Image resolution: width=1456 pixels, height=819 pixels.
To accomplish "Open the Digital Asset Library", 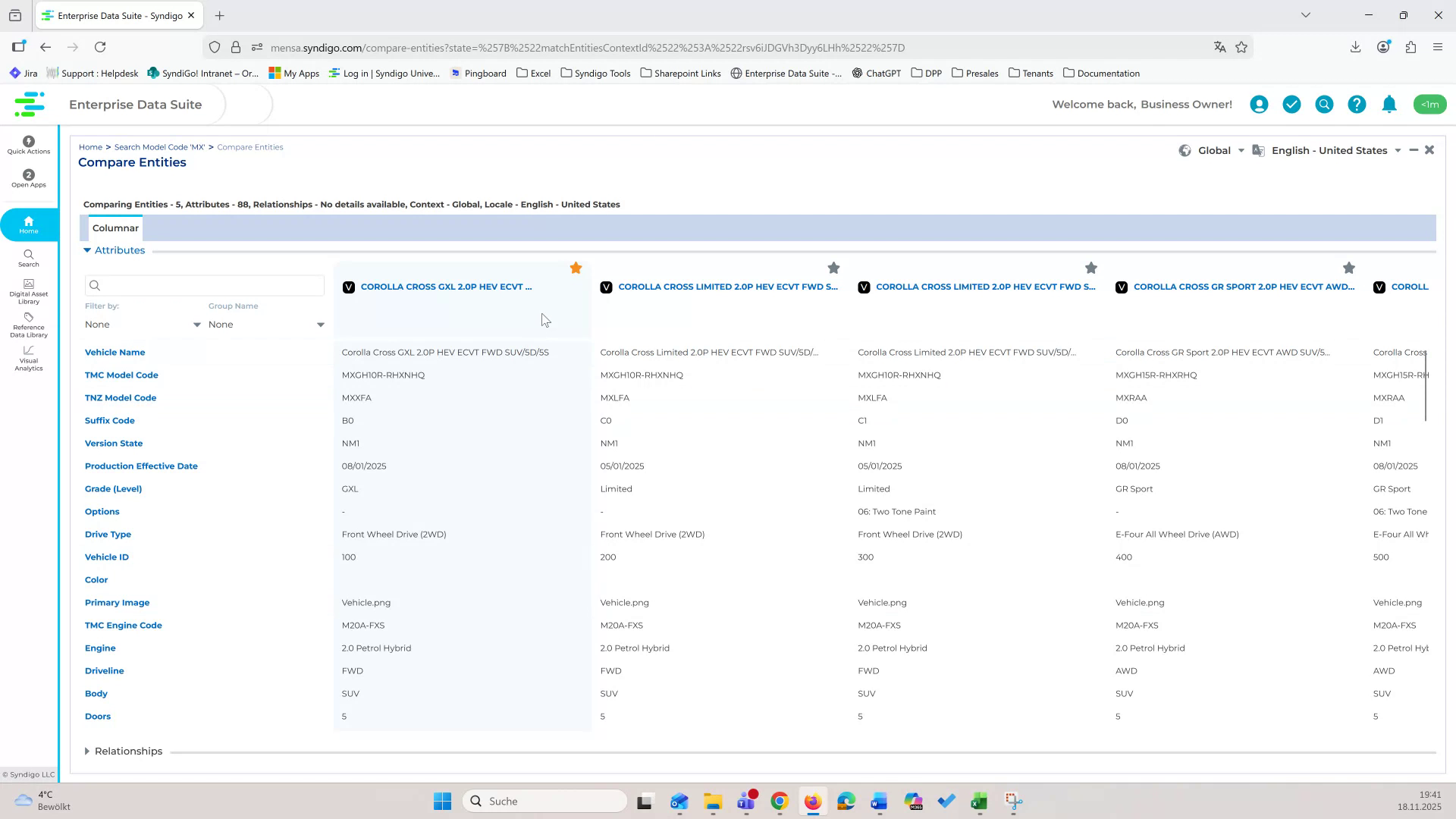I will tap(28, 292).
